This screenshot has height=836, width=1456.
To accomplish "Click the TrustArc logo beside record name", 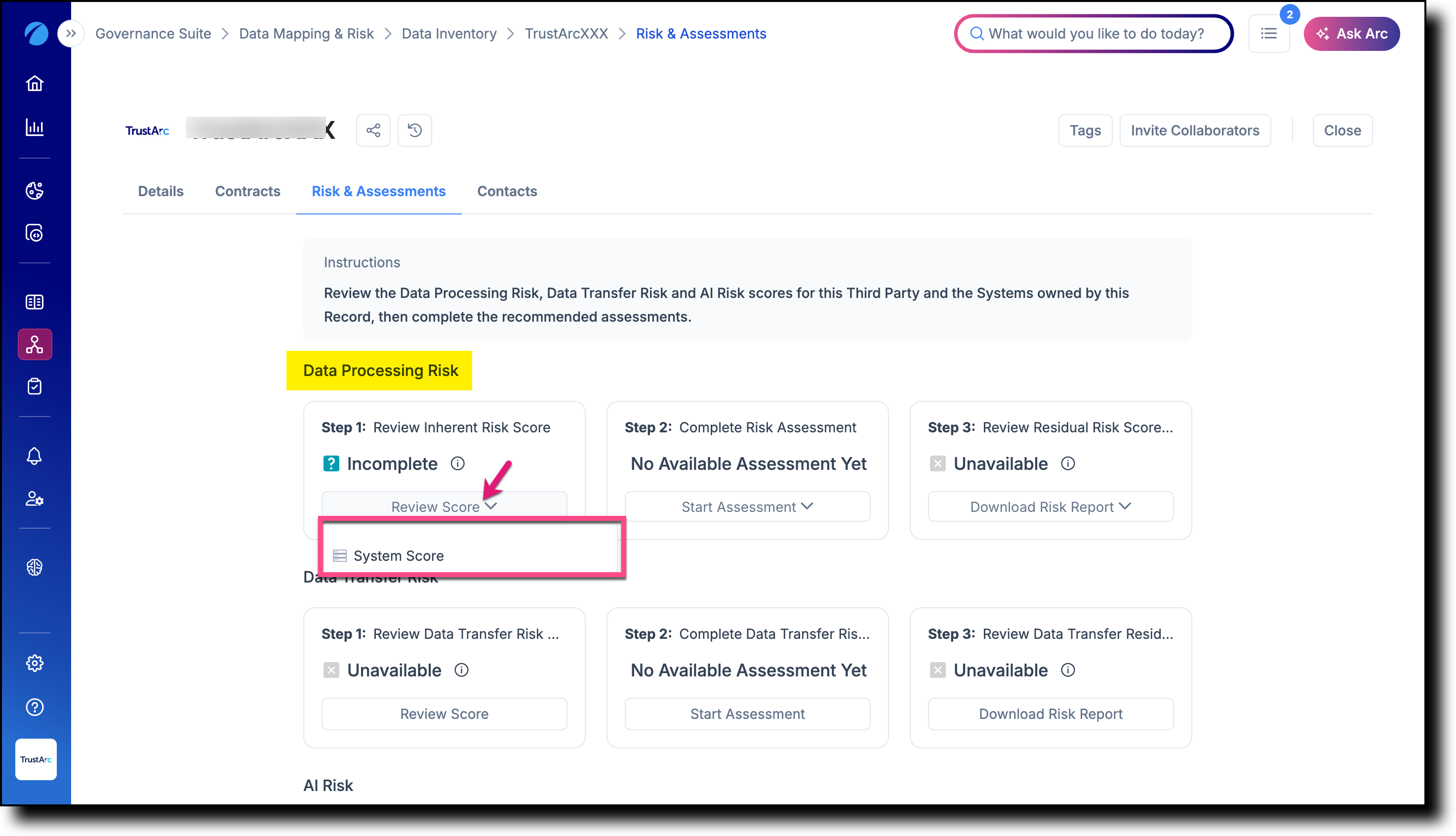I will (147, 130).
